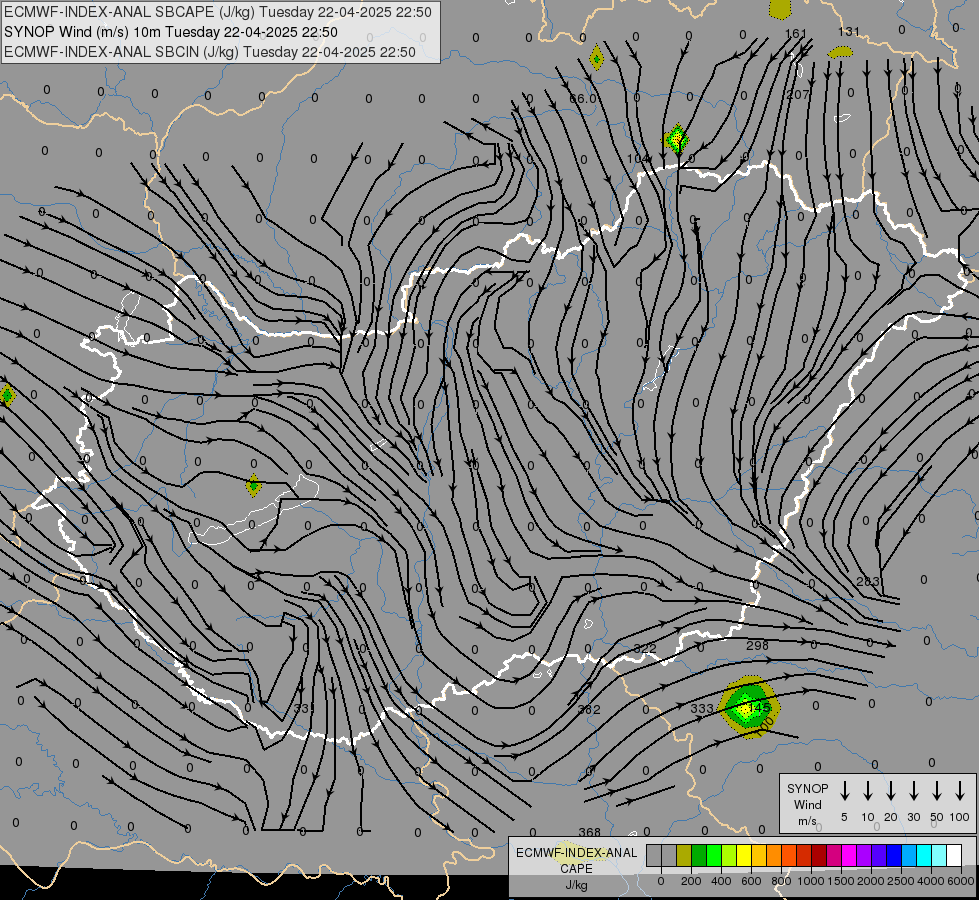Click the dark red swatch at 1000 J/kg
This screenshot has width=979, height=900.
[x=819, y=856]
